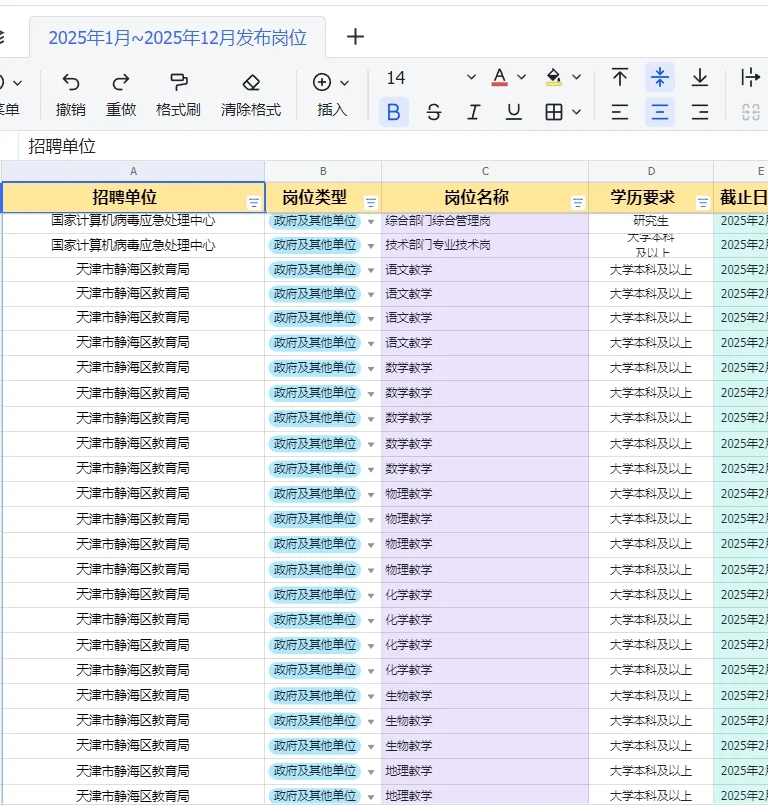The height and width of the screenshot is (806, 768).
Task: Click 政府及其他单位 tag in 技术部门专业技术岗 row
Action: pos(315,245)
